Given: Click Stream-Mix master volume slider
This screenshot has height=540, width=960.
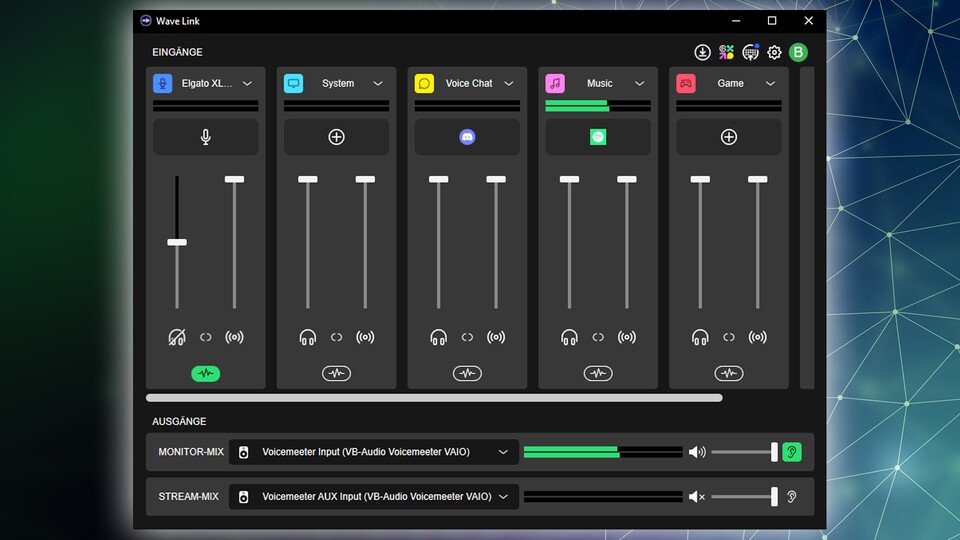Looking at the screenshot, I should click(x=744, y=497).
